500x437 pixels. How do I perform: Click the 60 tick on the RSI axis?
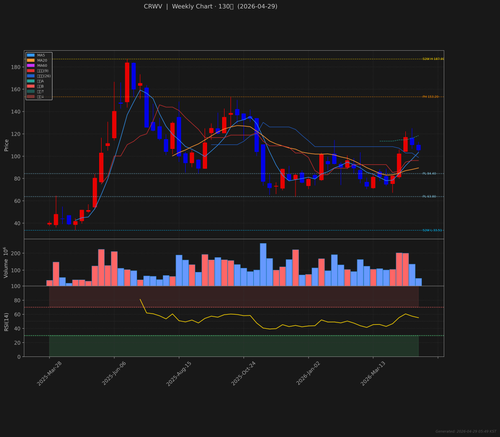[x=17, y=315]
